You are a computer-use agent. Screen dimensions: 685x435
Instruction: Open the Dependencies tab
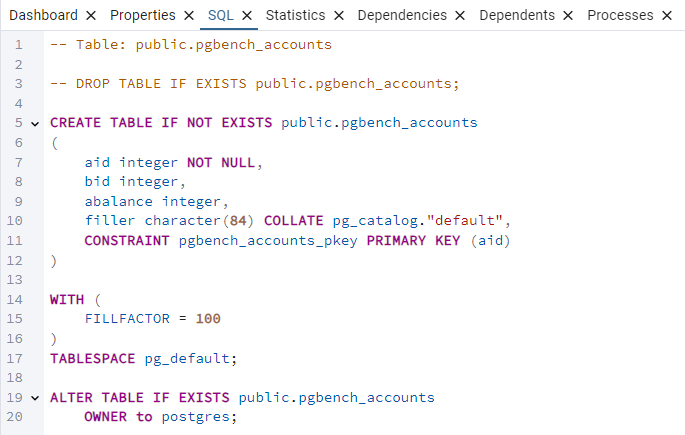[402, 16]
